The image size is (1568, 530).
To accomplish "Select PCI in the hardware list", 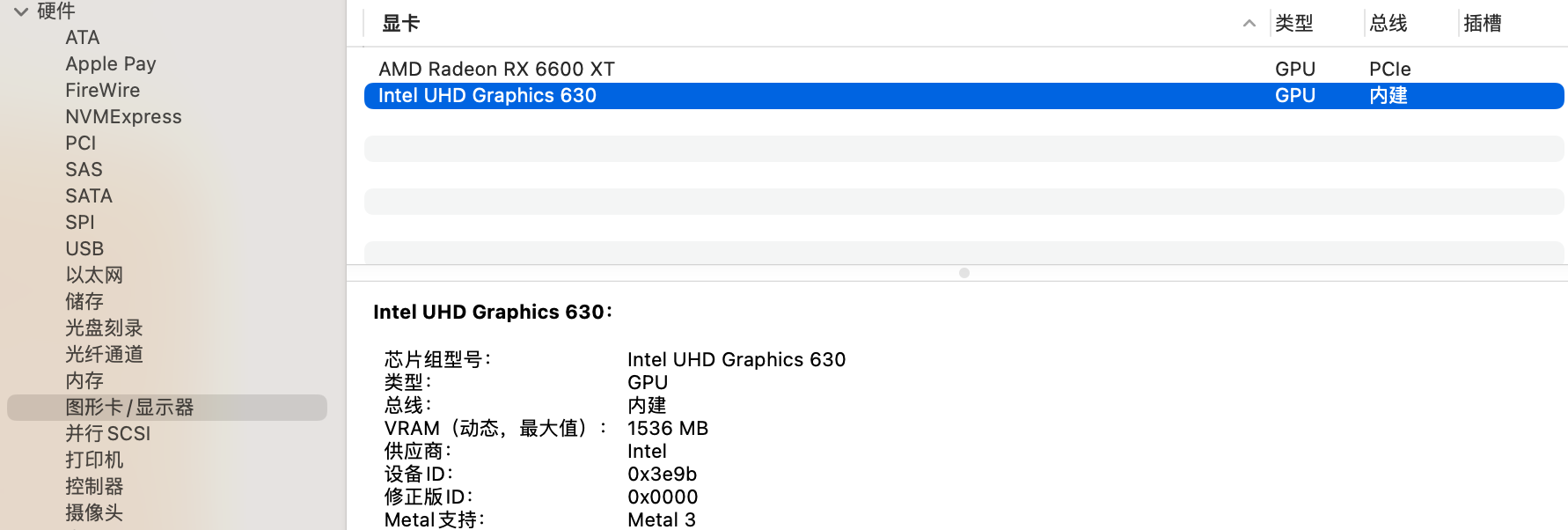I will pos(80,143).
